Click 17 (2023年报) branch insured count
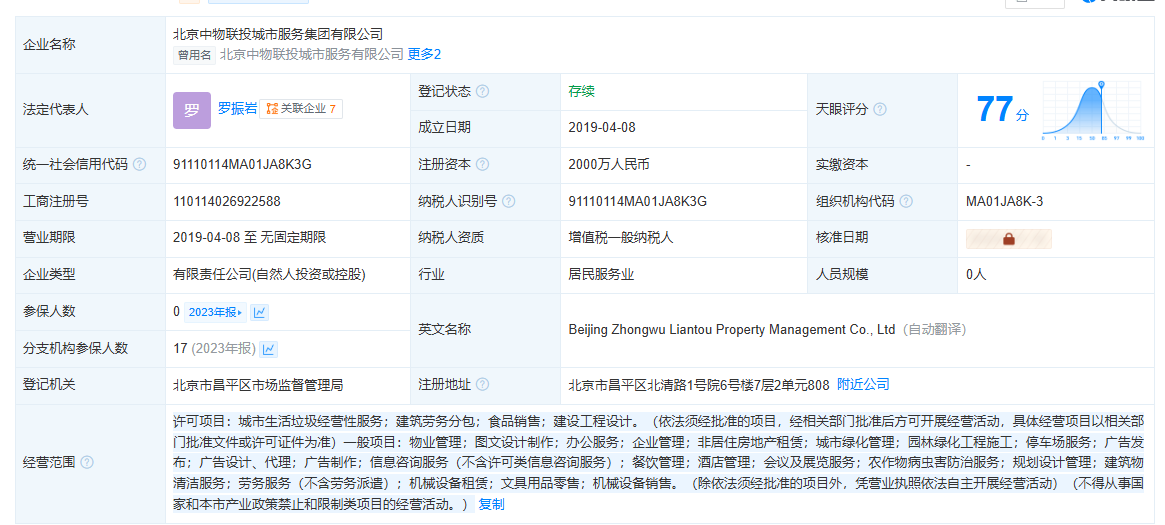The image size is (1165, 525). [x=215, y=348]
